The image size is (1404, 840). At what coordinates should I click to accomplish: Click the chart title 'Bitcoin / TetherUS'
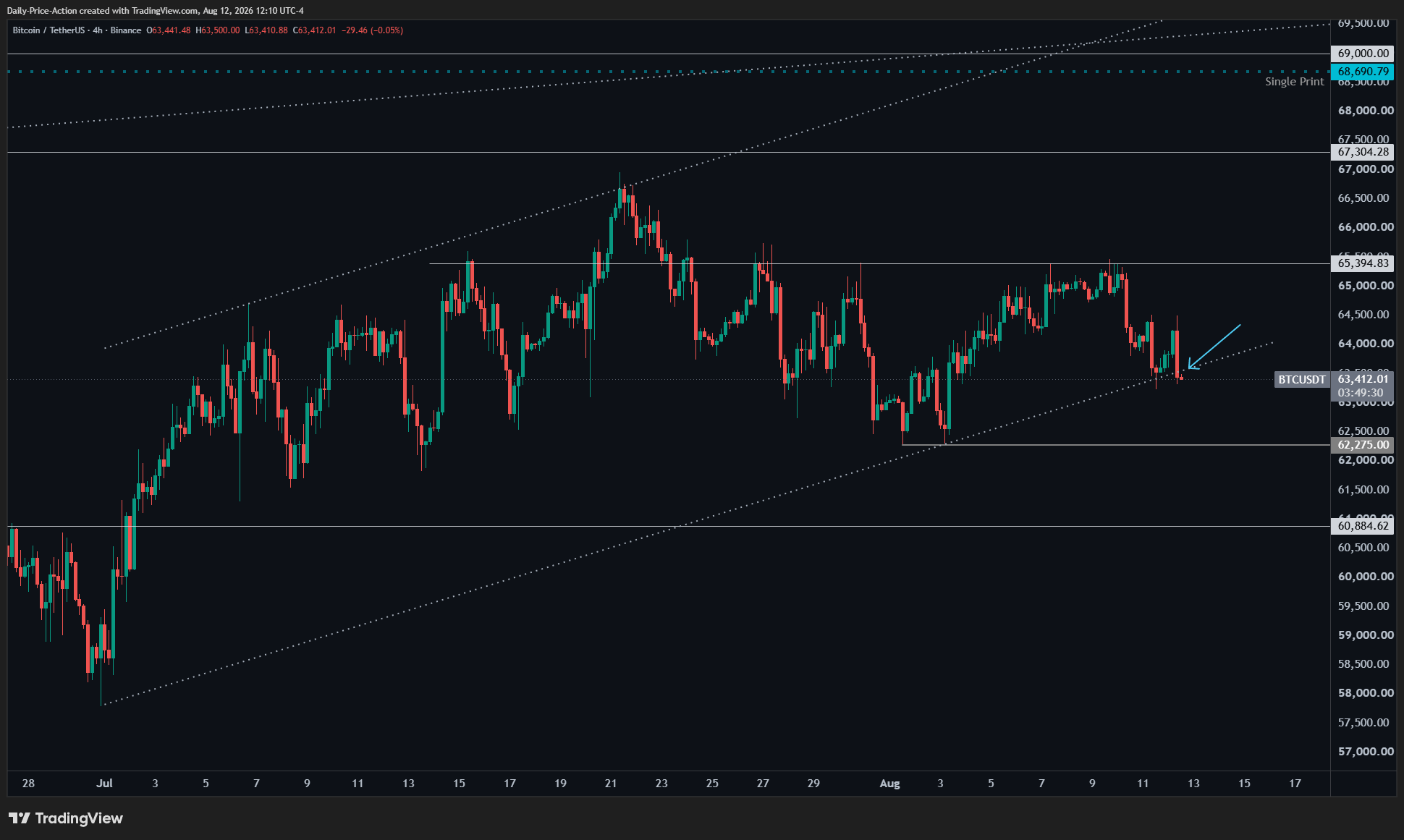(48, 30)
